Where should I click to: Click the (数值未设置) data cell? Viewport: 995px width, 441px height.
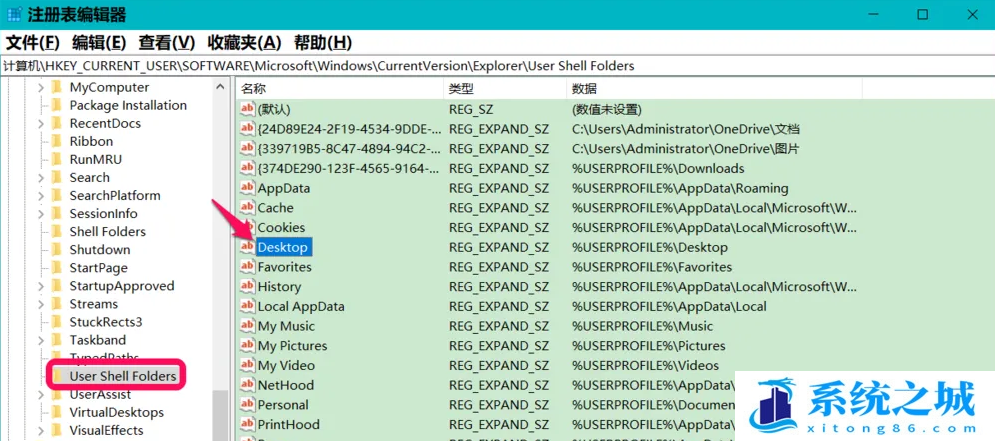(607, 109)
